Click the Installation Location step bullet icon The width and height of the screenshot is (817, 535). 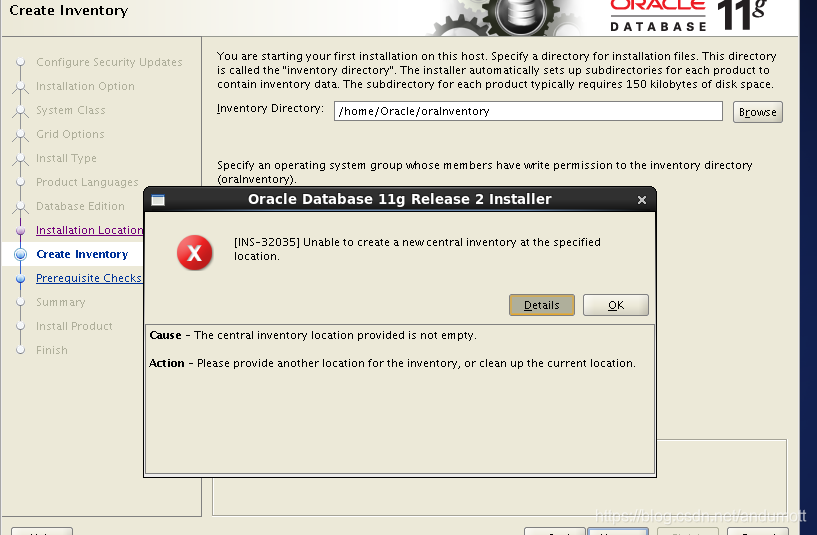coord(20,230)
